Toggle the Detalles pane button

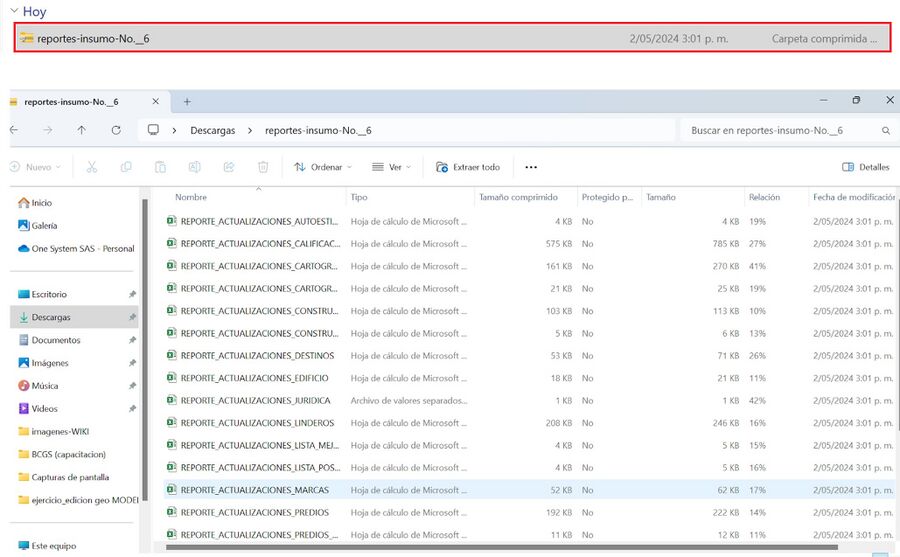866,167
